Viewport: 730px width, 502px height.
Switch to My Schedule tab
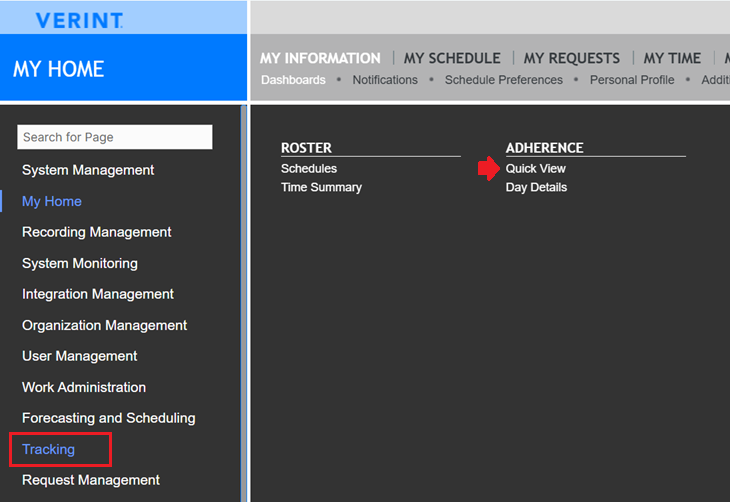point(452,58)
